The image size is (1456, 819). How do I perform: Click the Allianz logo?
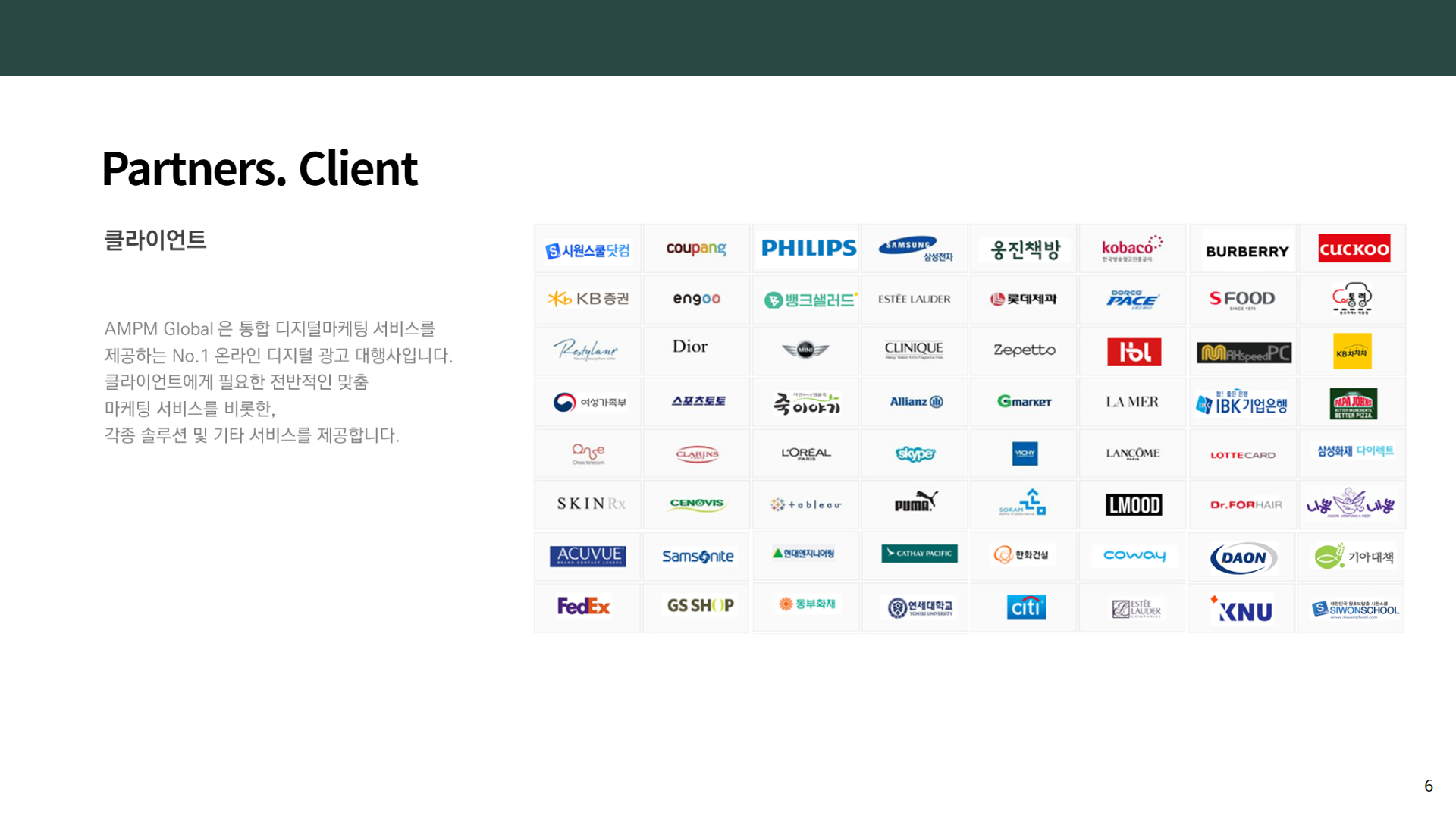click(x=916, y=402)
